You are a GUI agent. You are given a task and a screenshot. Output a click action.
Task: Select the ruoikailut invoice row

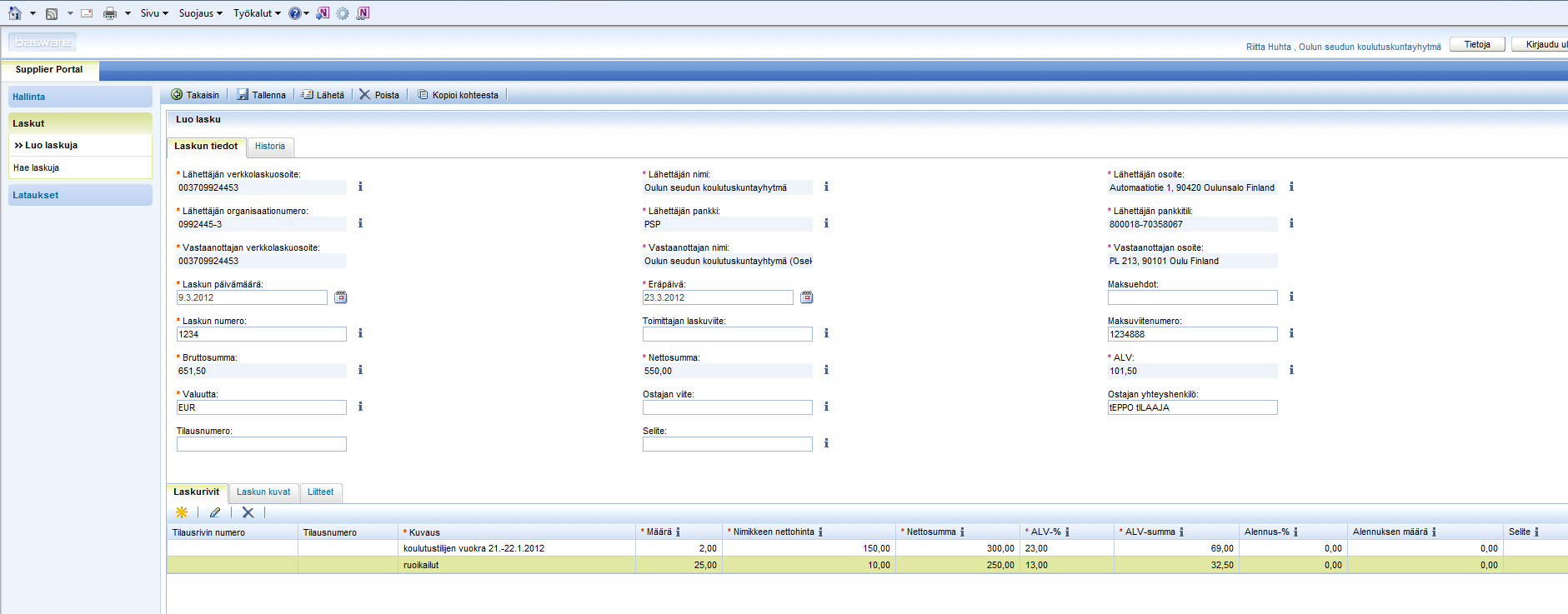[867, 565]
